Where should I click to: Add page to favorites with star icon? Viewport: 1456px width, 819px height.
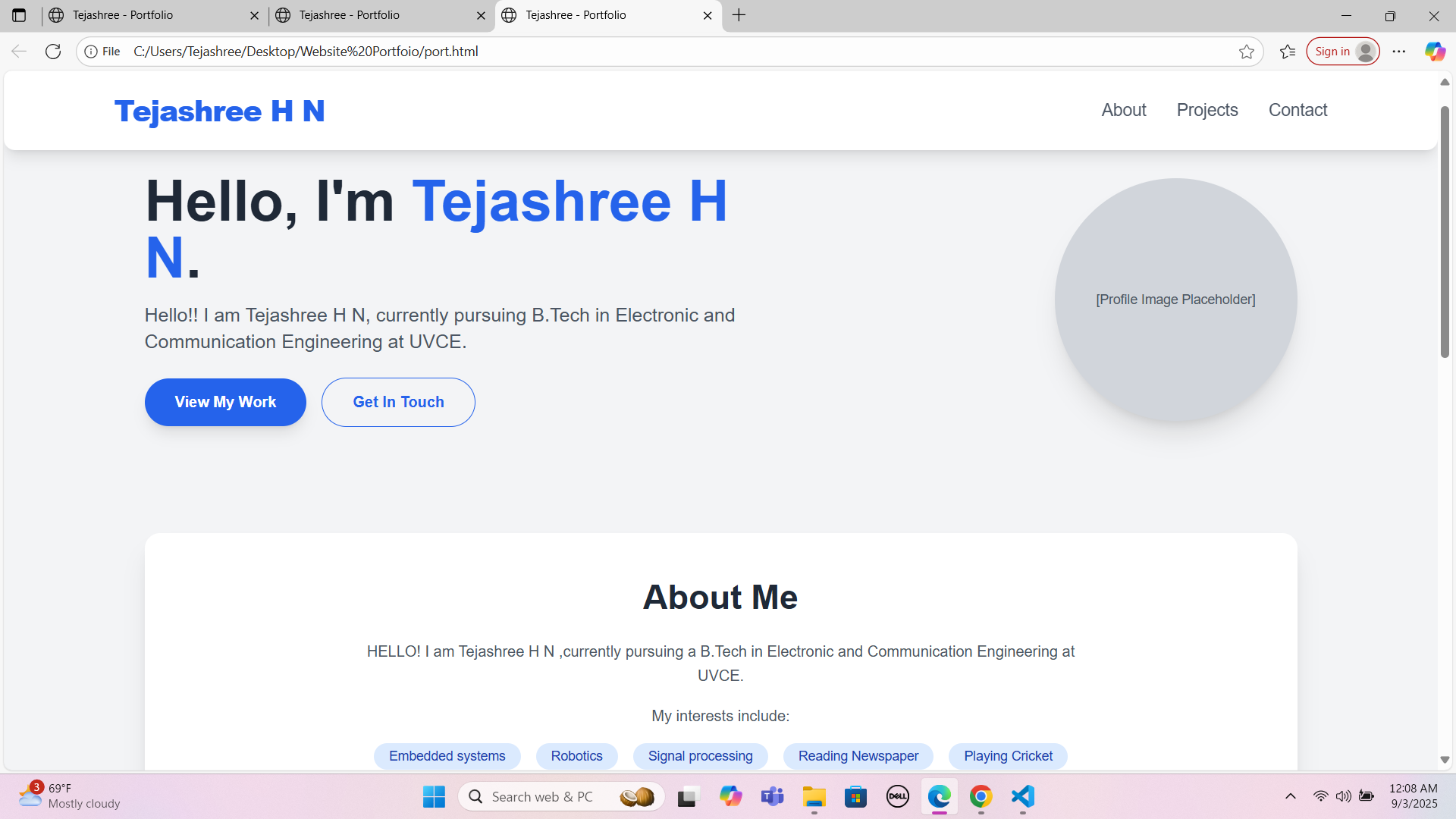(x=1247, y=52)
